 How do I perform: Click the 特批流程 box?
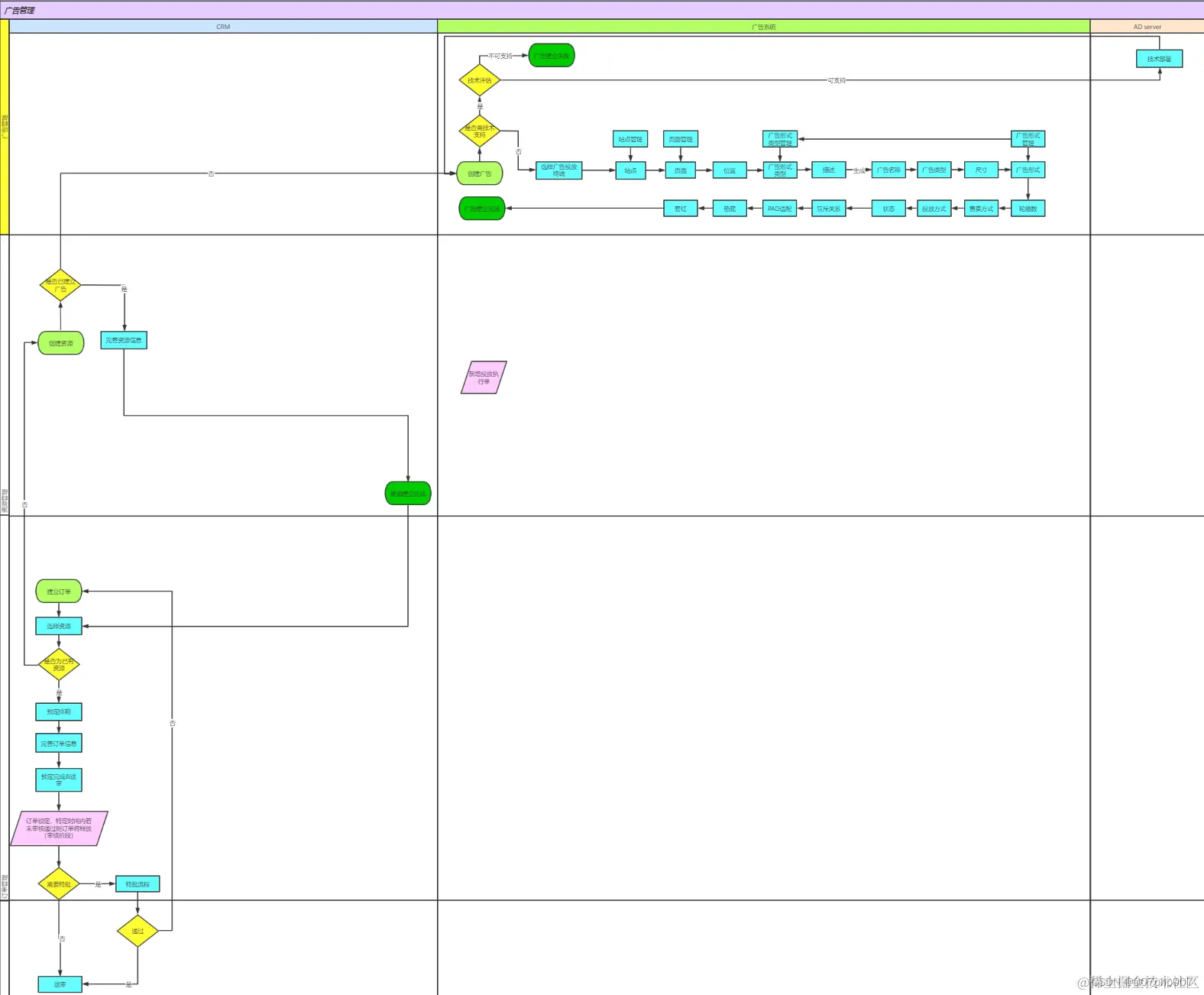click(138, 884)
